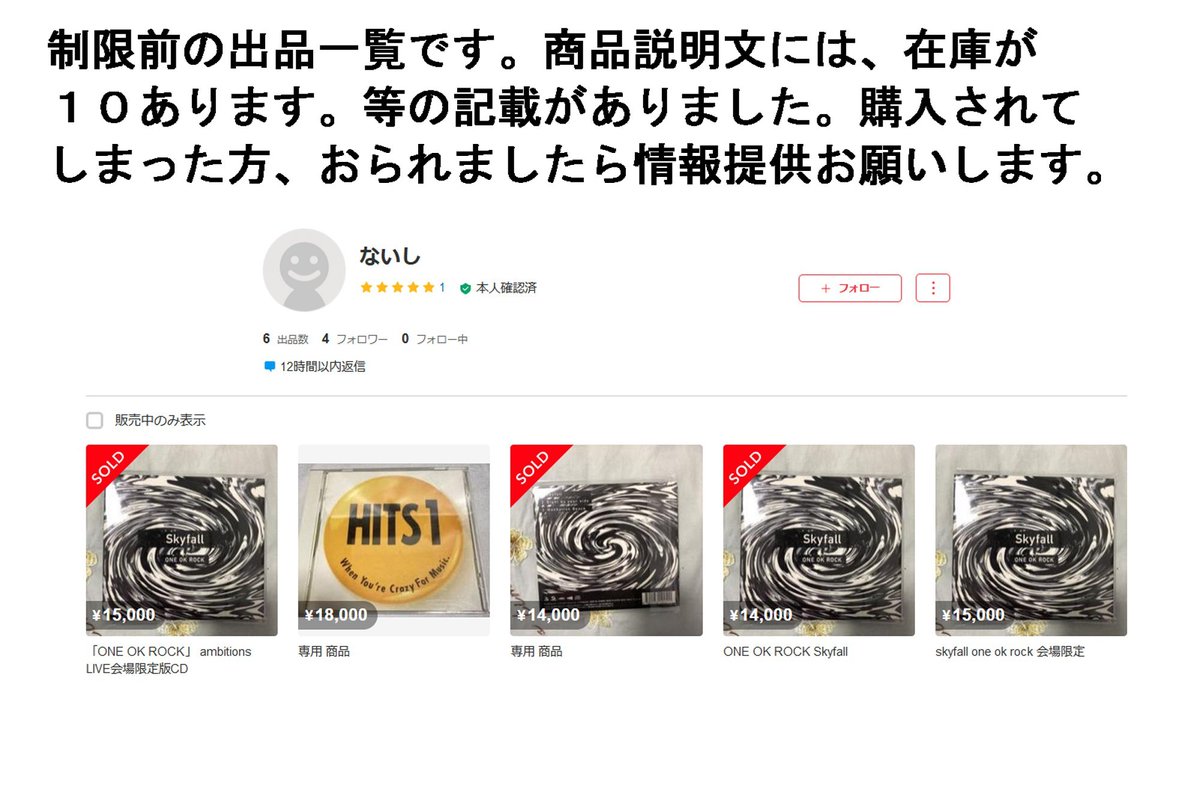Click the ないし profile avatar icon
1200x806 pixels.
(304, 270)
